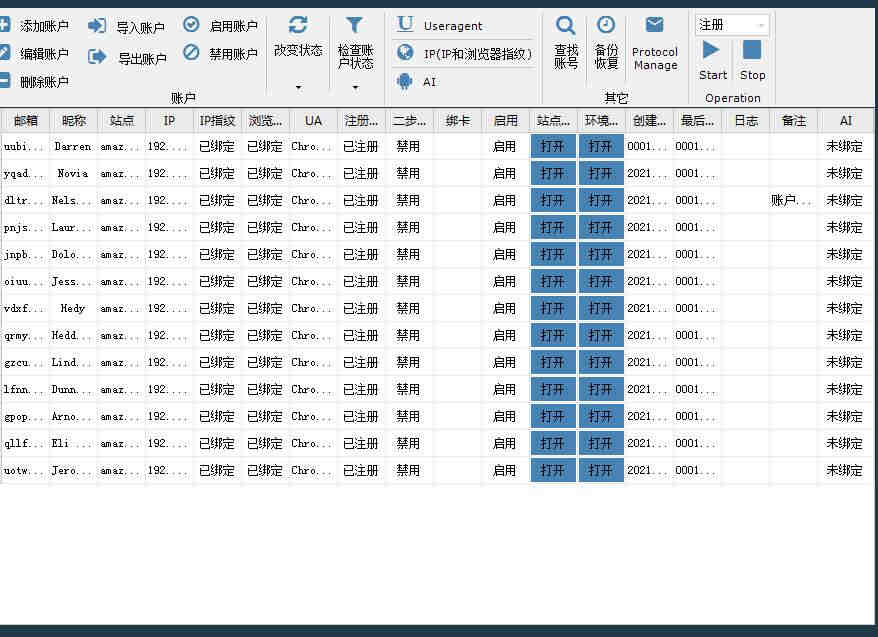Click 导出账户 export accounts icon

(x=97, y=57)
